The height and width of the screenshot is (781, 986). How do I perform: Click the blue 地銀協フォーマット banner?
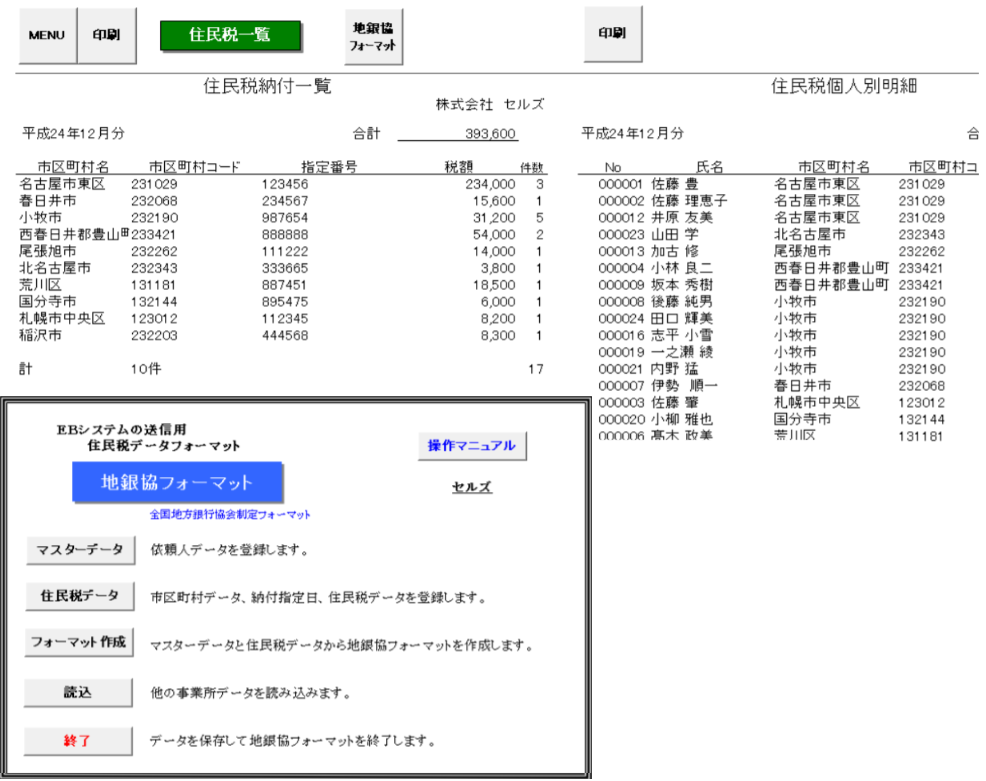177,482
